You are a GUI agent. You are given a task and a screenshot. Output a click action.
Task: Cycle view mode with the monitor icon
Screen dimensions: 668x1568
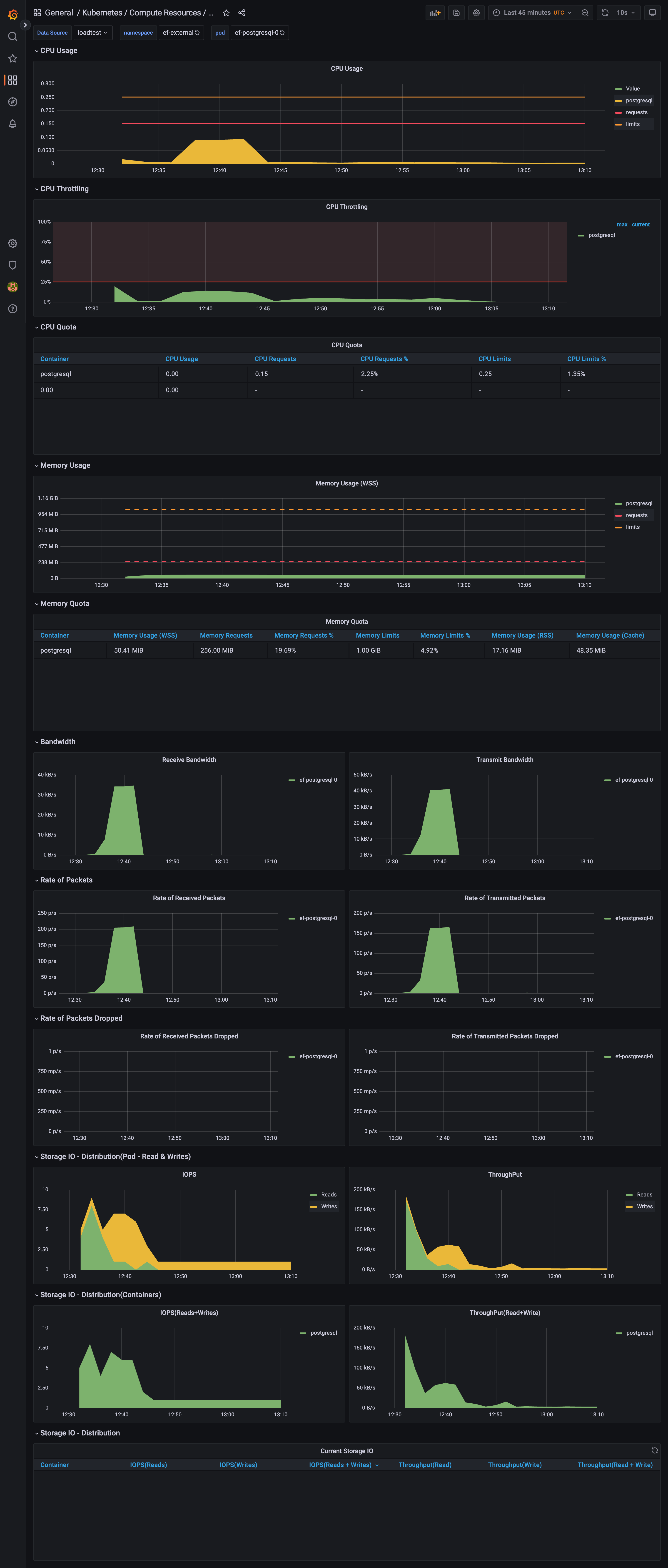652,13
